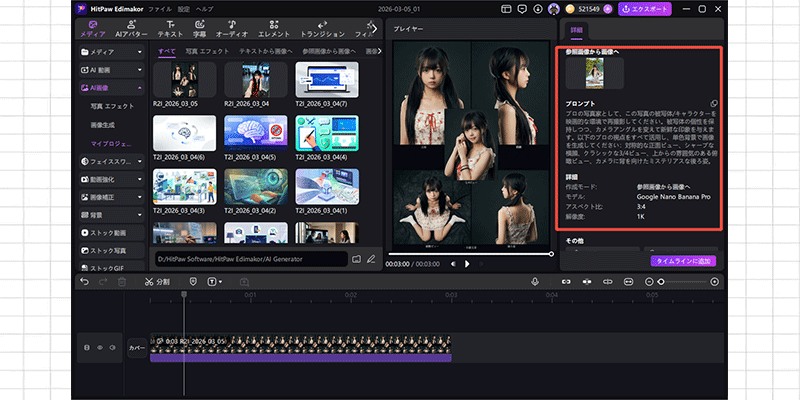
Task: Mute the timeline track audio
Action: point(113,347)
